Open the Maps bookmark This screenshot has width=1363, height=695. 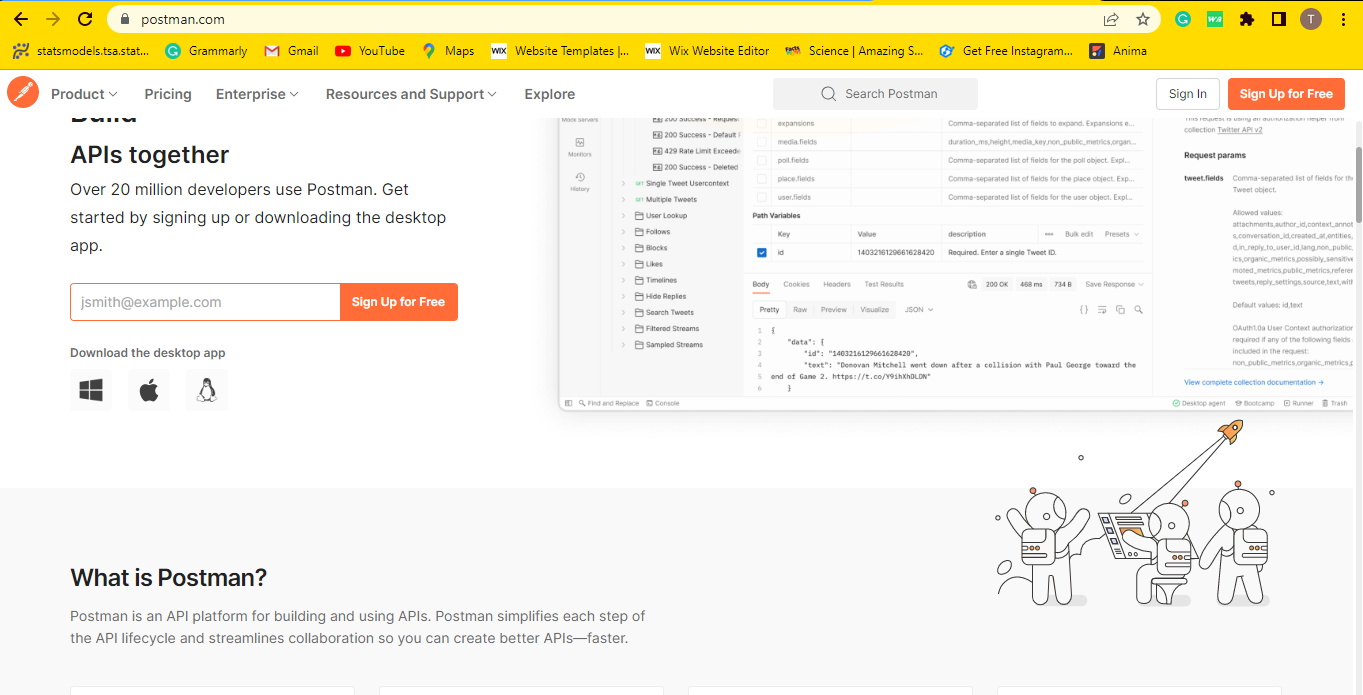click(448, 51)
